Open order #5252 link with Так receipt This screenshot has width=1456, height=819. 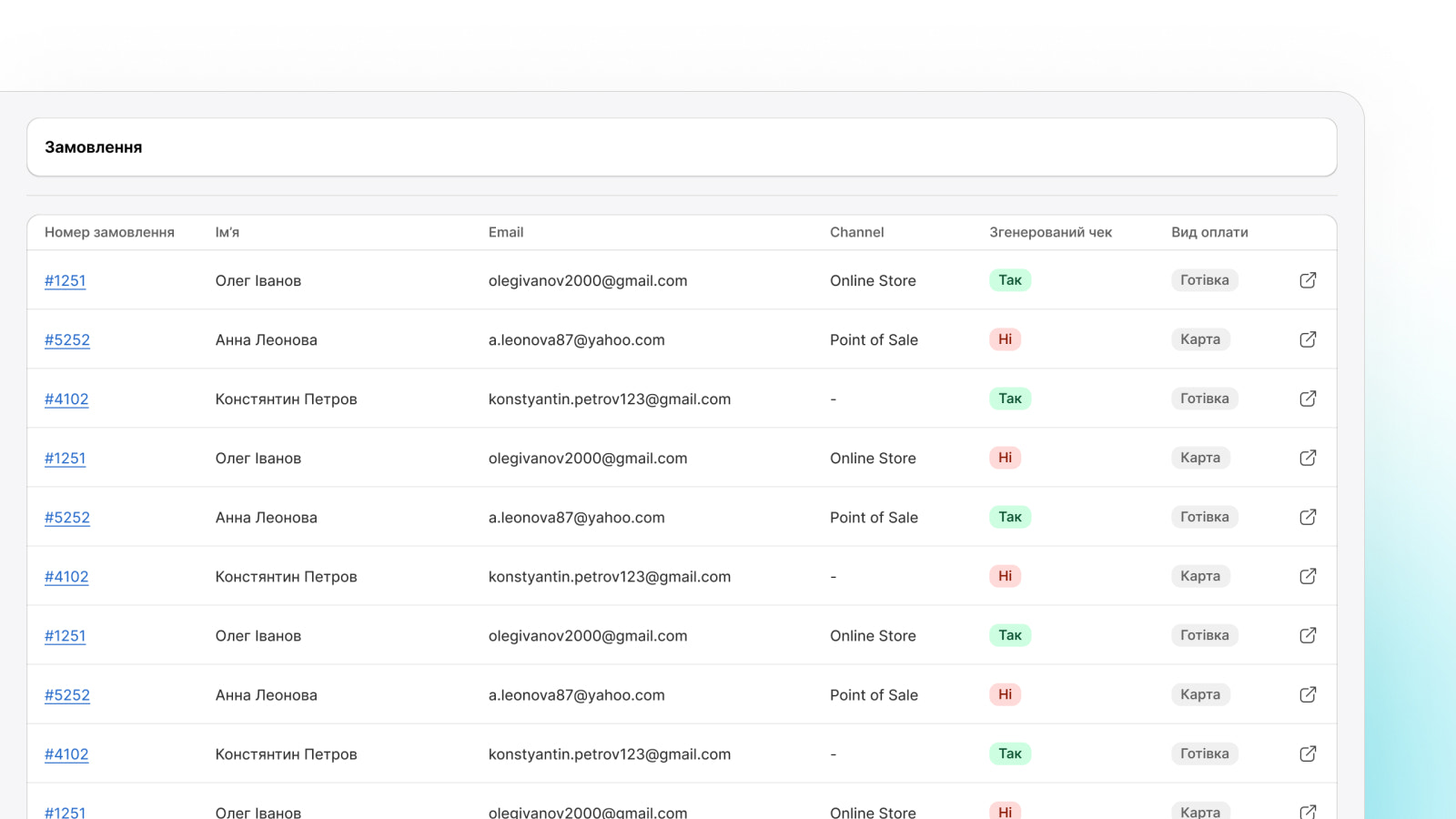pyautogui.click(x=67, y=517)
